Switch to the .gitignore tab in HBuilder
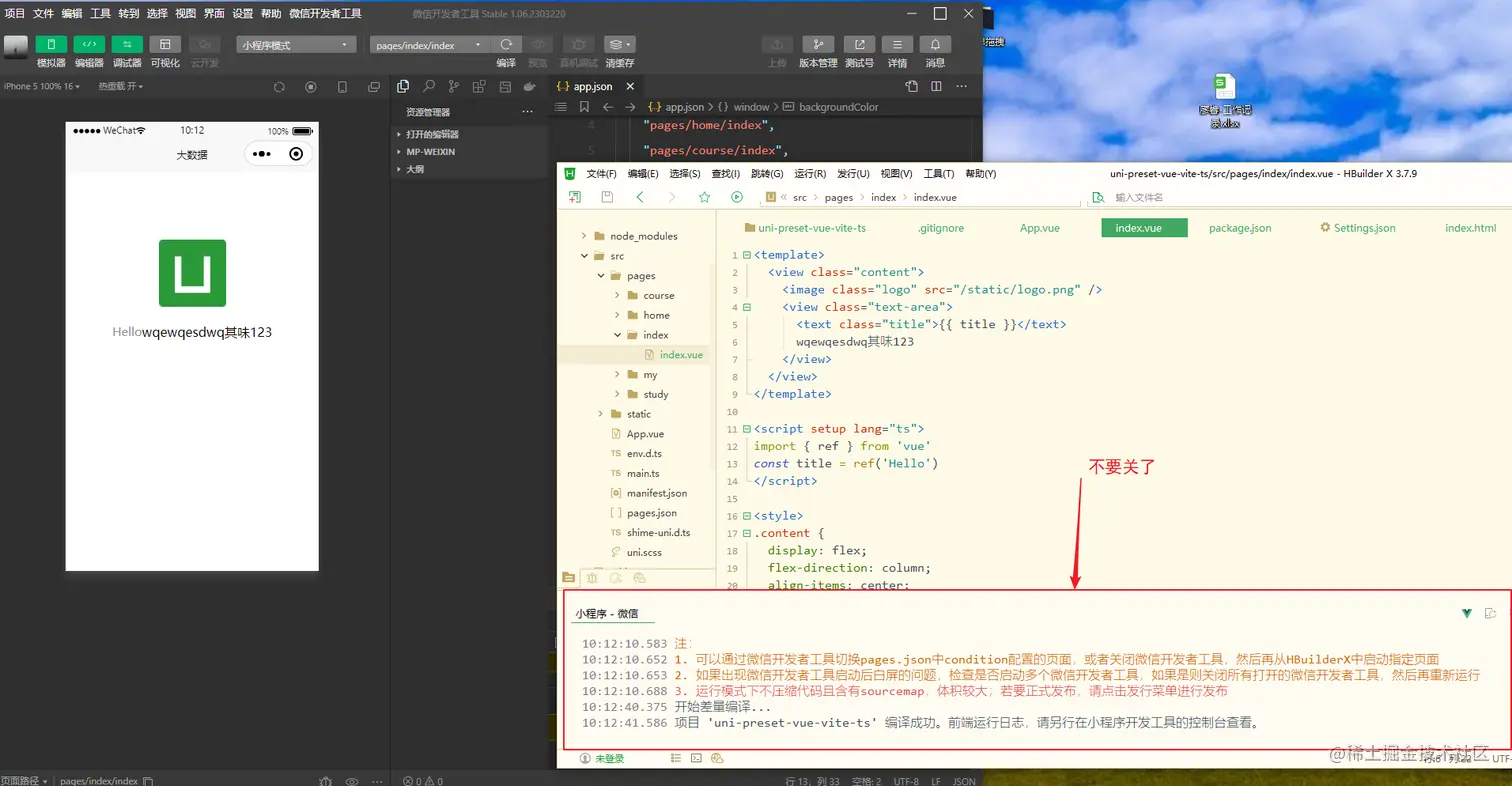 pyautogui.click(x=941, y=228)
